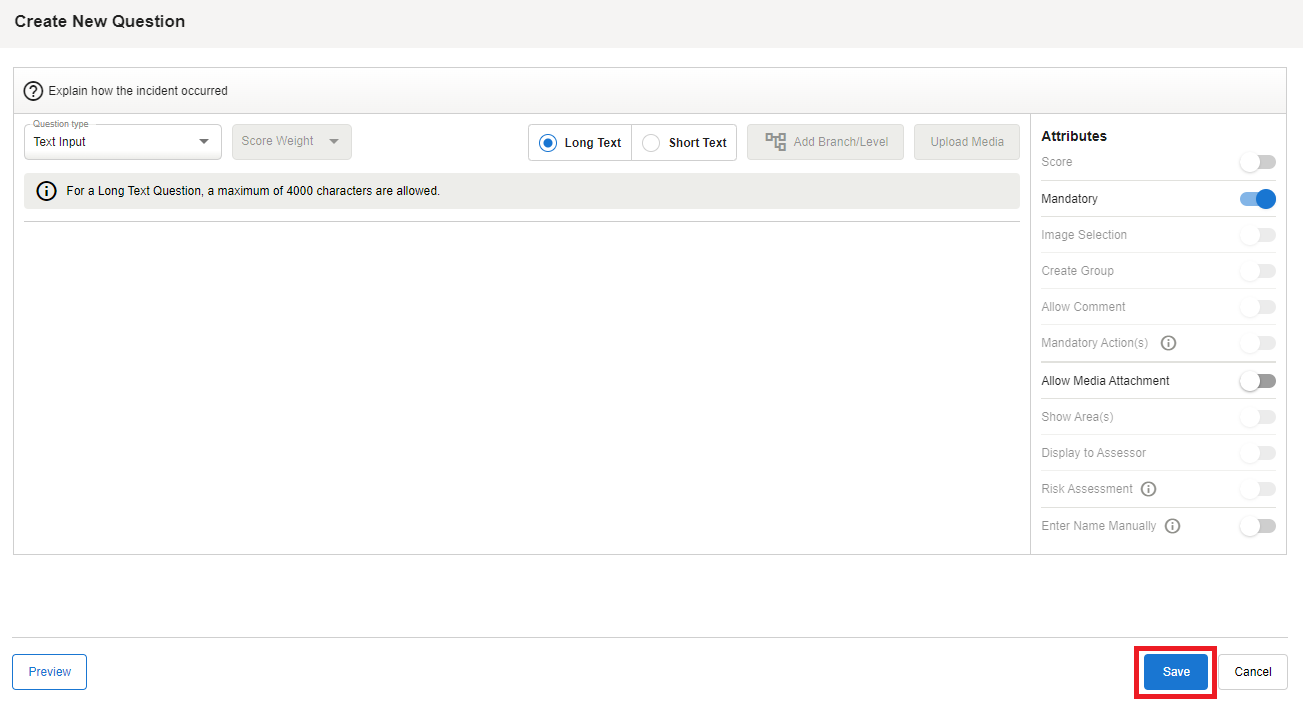Viewport: 1303px width, 703px height.
Task: Enable Allow Media Attachment toggle
Action: click(x=1257, y=381)
